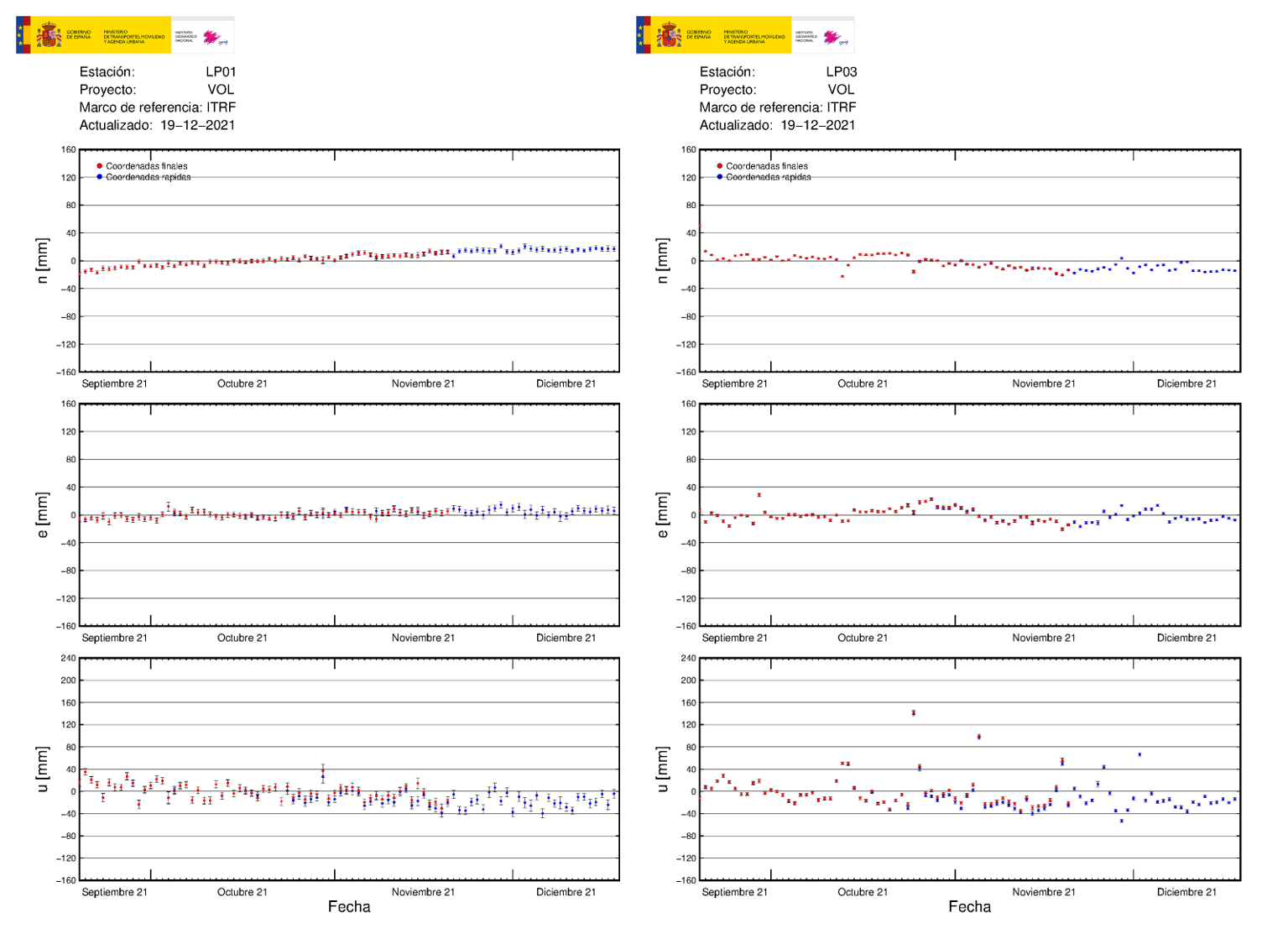The image size is (1288, 944).
Task: Click the EU stars flag strip above LP03
Action: pos(643,35)
